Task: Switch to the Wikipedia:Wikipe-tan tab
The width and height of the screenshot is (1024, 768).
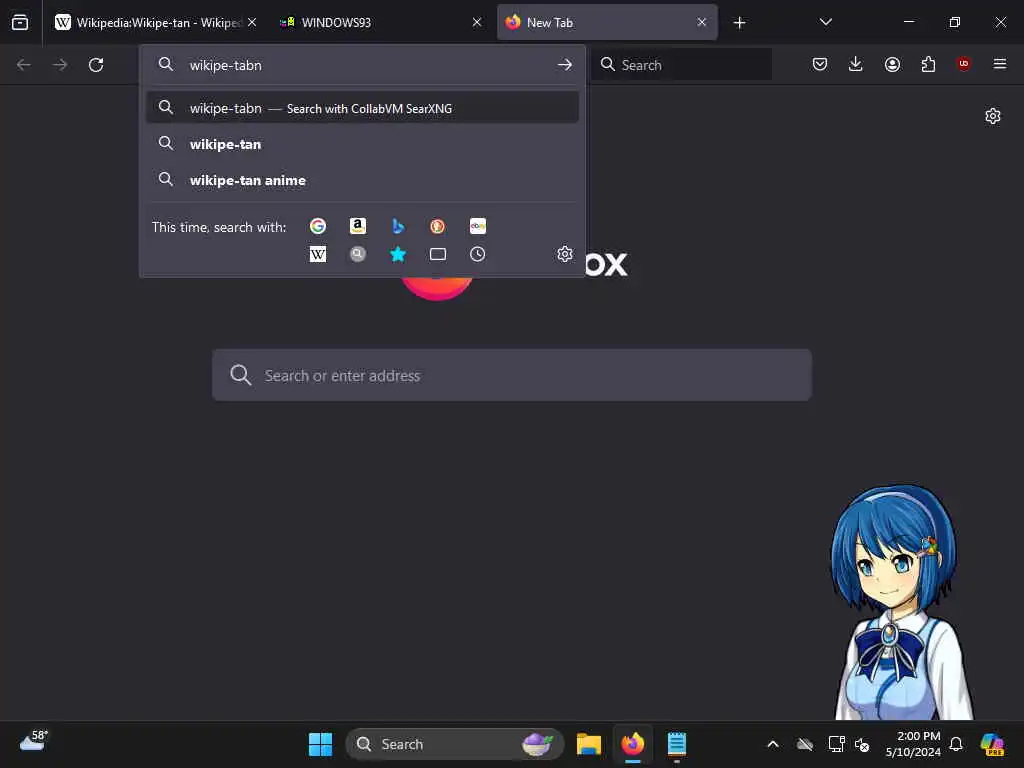Action: point(155,22)
